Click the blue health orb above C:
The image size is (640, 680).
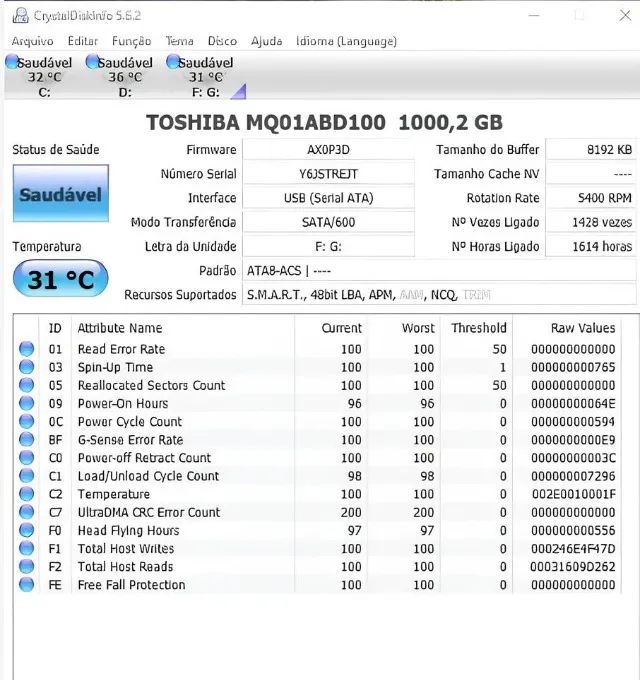(12, 62)
